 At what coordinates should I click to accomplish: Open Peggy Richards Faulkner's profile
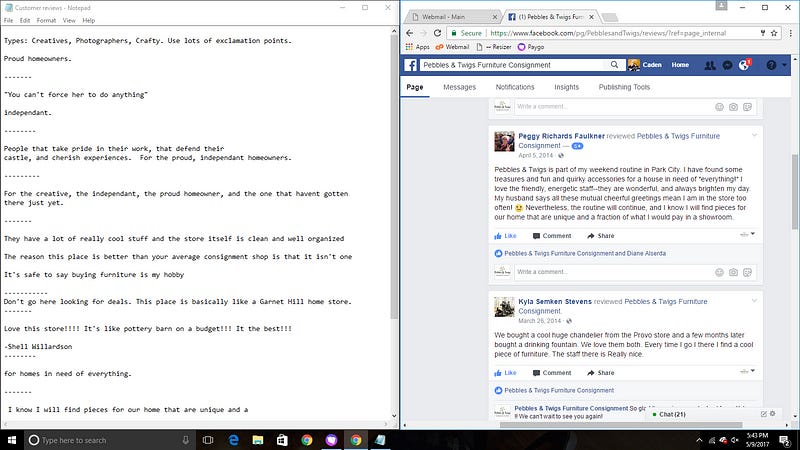point(561,136)
